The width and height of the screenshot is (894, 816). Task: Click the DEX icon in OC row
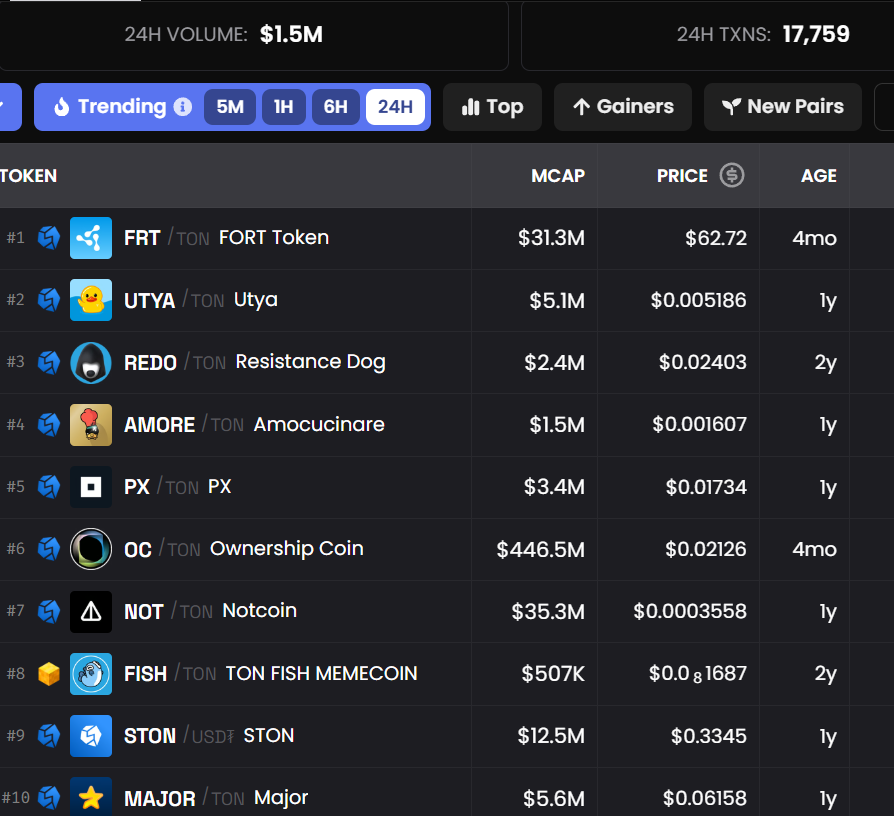[x=49, y=549]
